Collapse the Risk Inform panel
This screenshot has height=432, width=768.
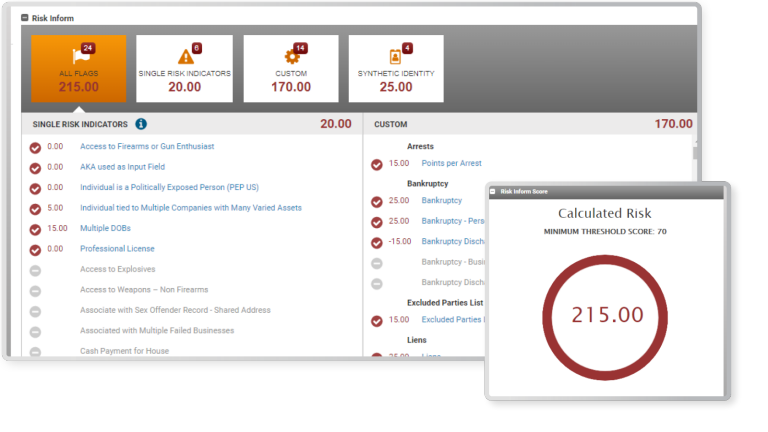pyautogui.click(x=25, y=18)
